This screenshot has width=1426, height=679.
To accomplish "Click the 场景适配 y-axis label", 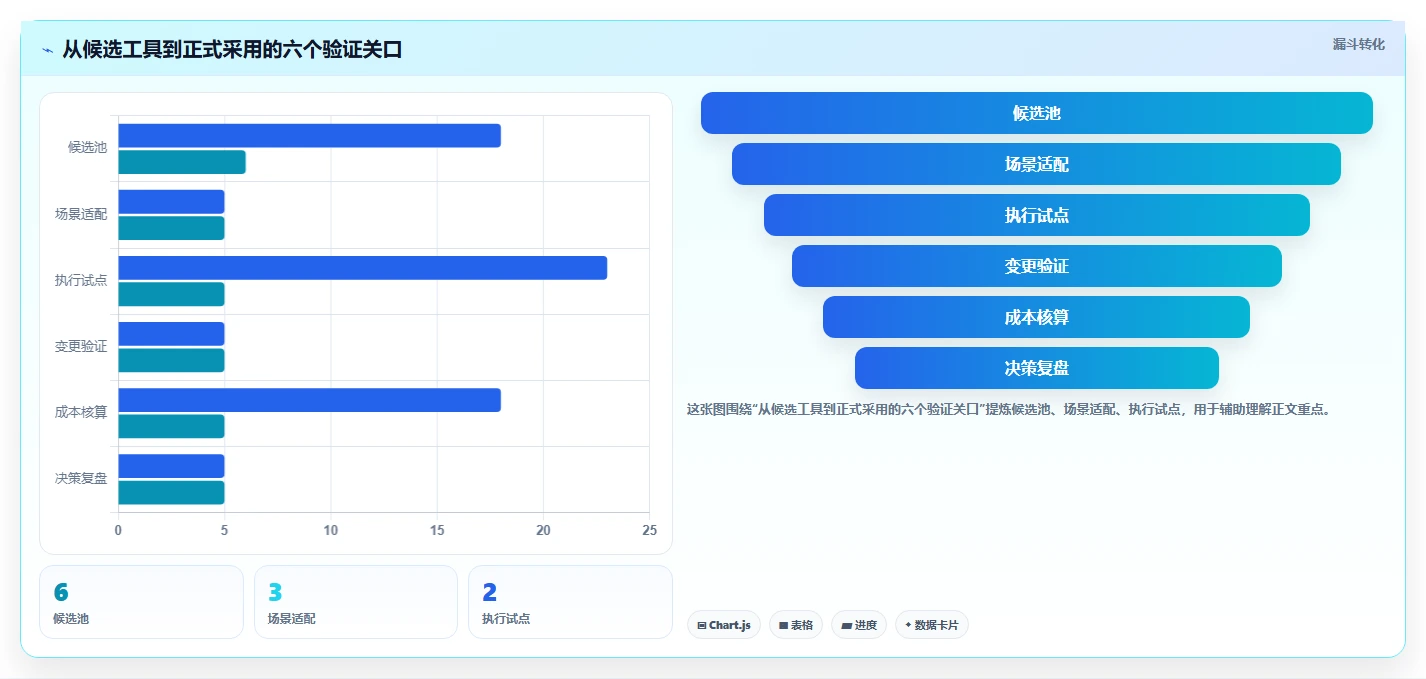I will (x=81, y=214).
